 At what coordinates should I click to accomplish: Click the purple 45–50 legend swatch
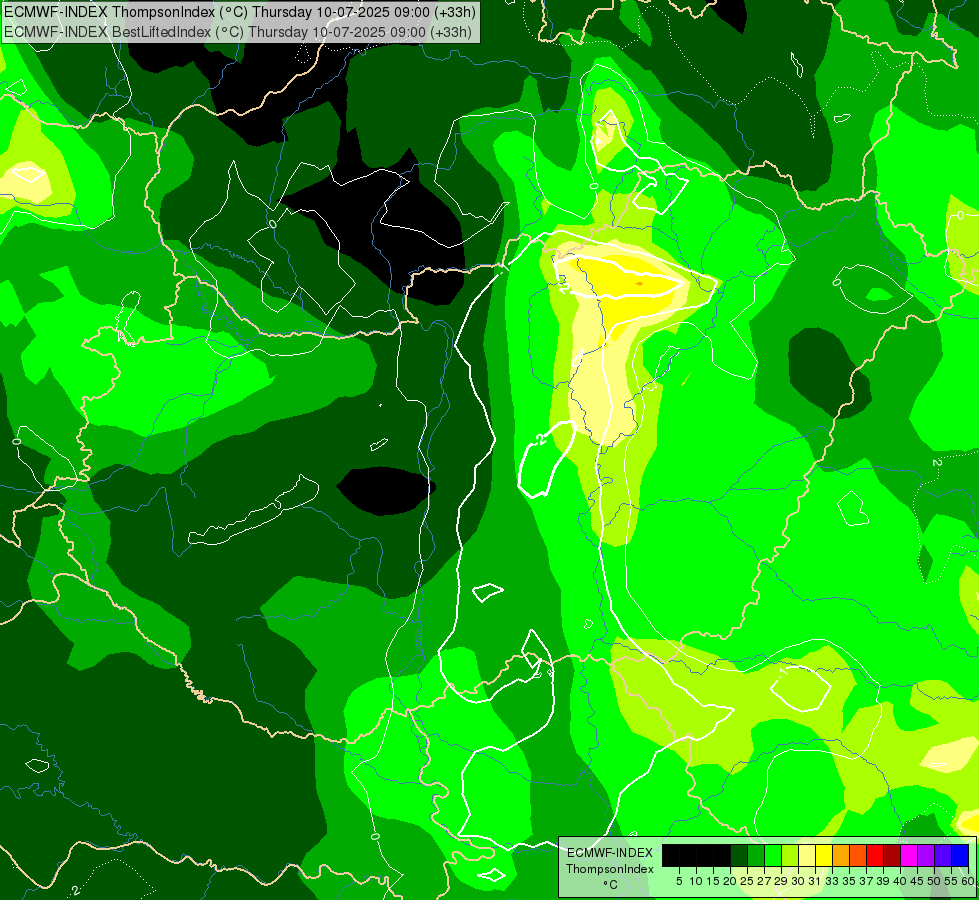pyautogui.click(x=926, y=855)
